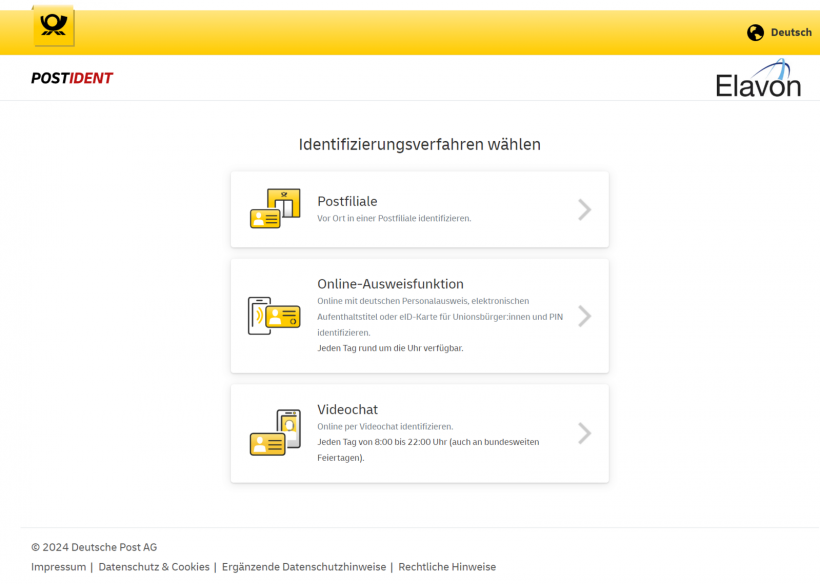Click text 'Jeden Tag rund um die Uhr verfügbar.'
Viewport: 820px width, 584px height.
[390, 348]
